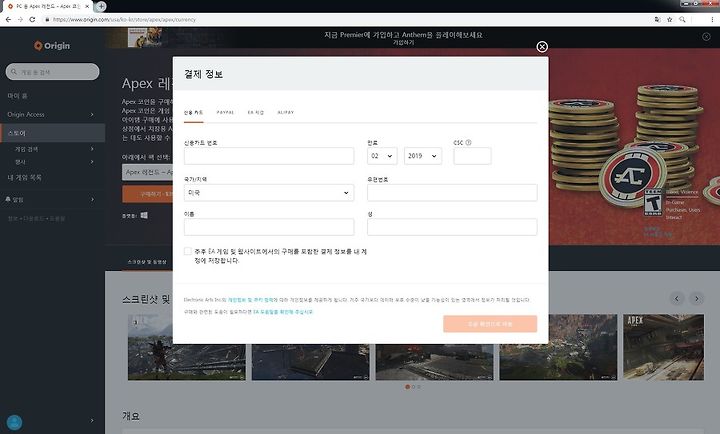Viewport: 720px width, 434px height.
Task: Click the CSC input field
Action: tap(472, 156)
